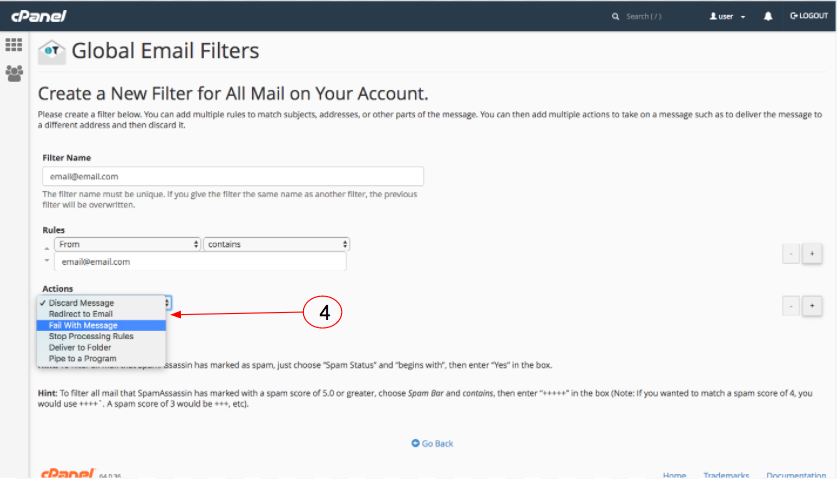The image size is (837, 479).
Task: Click the Filter Name input field
Action: [x=233, y=176]
